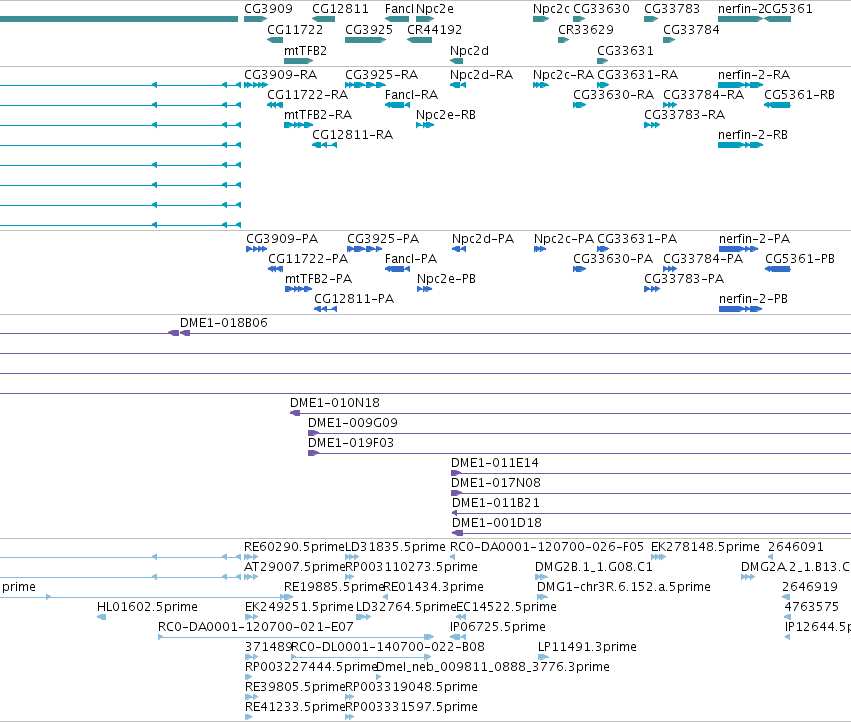851x722 pixels.
Task: Click protein CG11722-PA
Action: pos(276,269)
